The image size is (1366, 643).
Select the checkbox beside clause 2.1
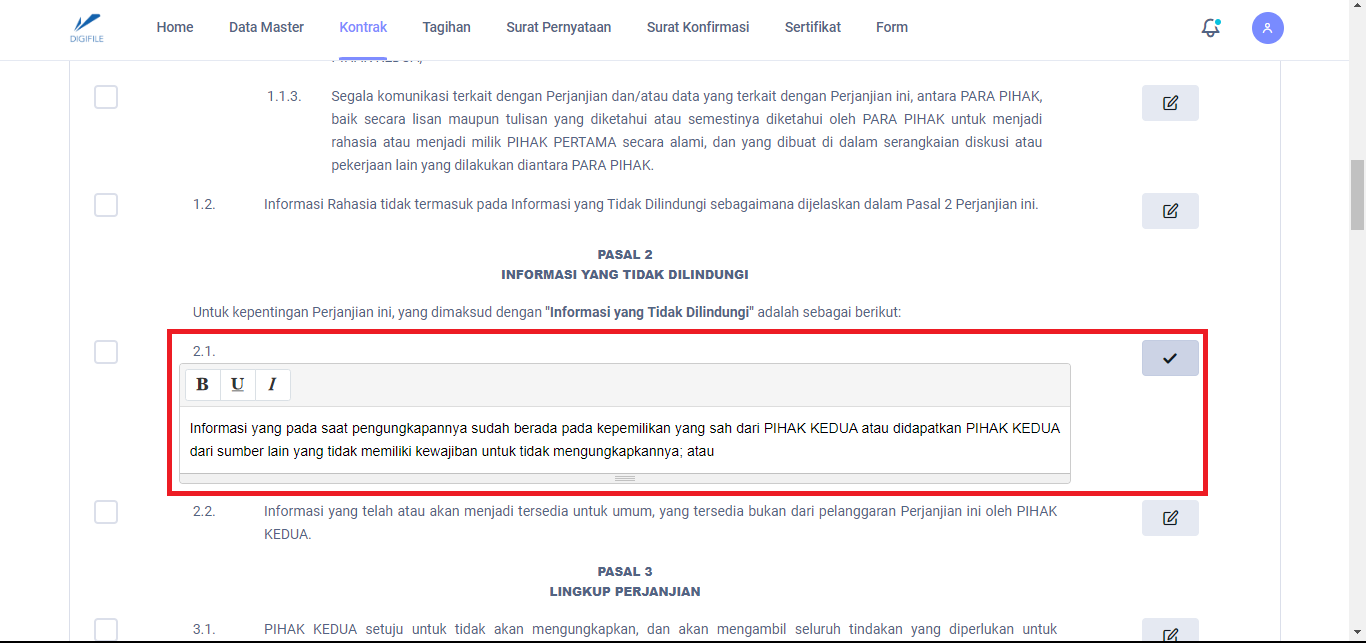point(106,352)
